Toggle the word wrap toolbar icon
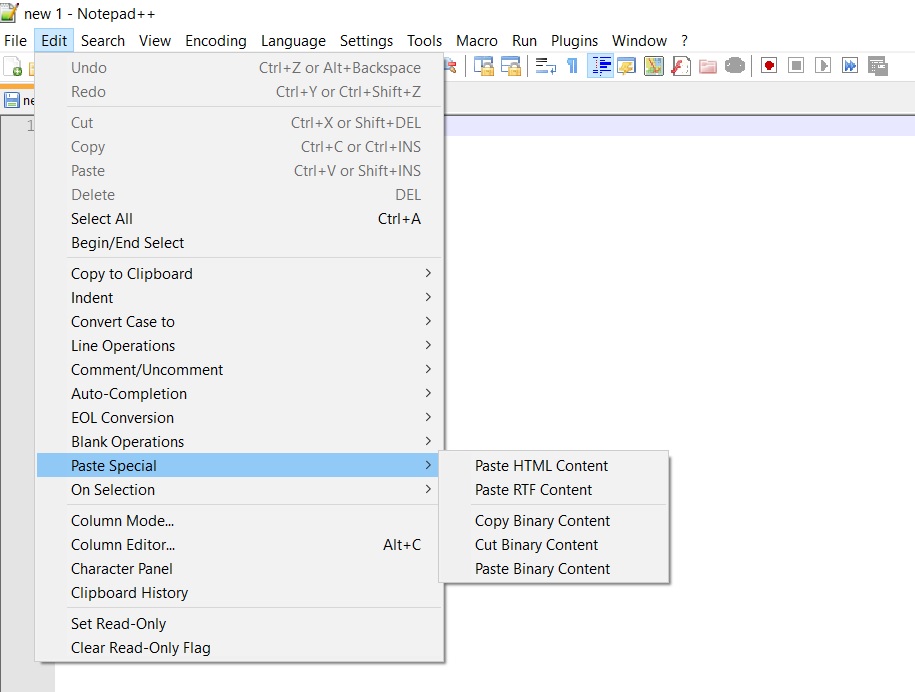 [x=546, y=66]
